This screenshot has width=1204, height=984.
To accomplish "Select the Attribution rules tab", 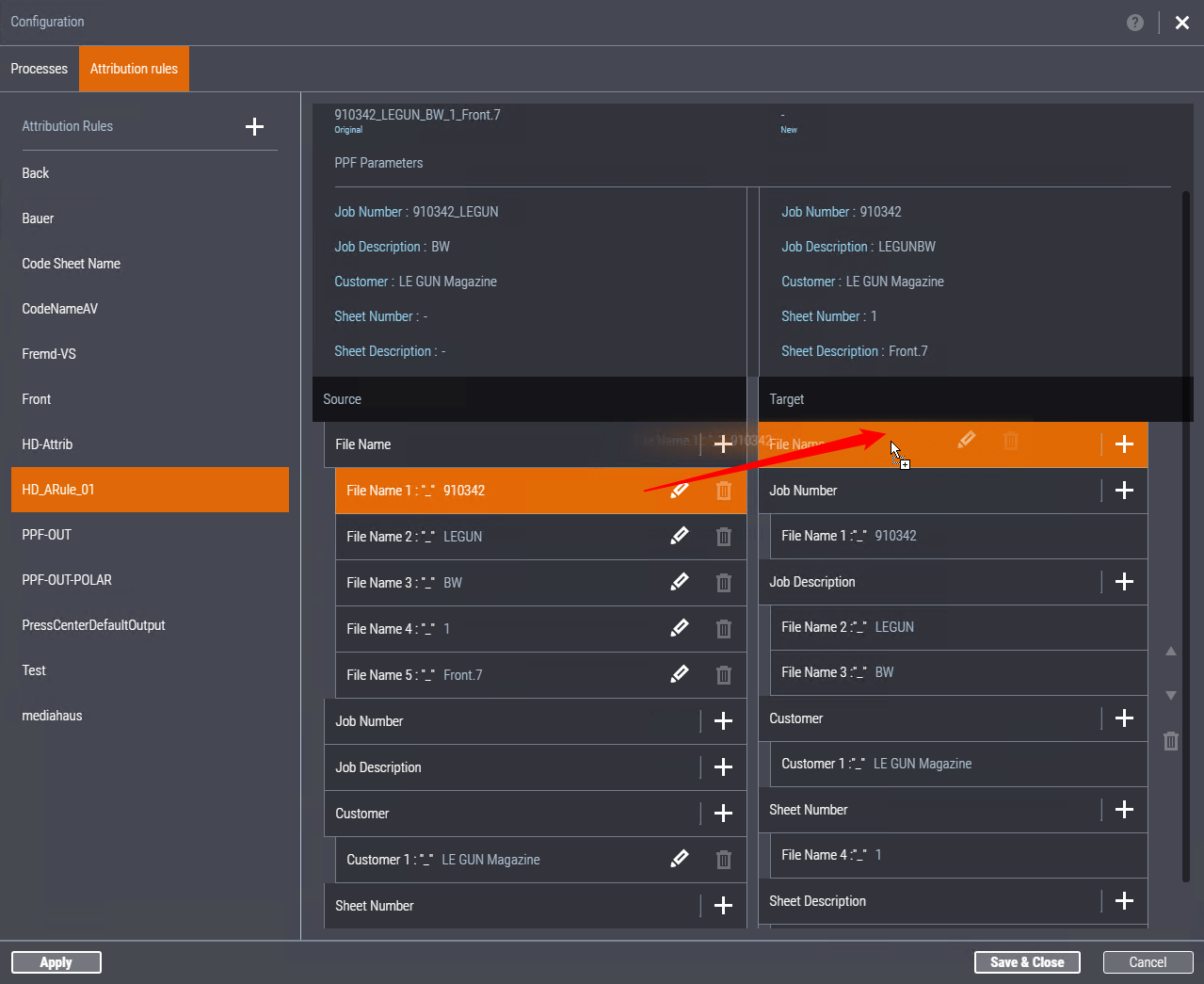I will point(134,69).
